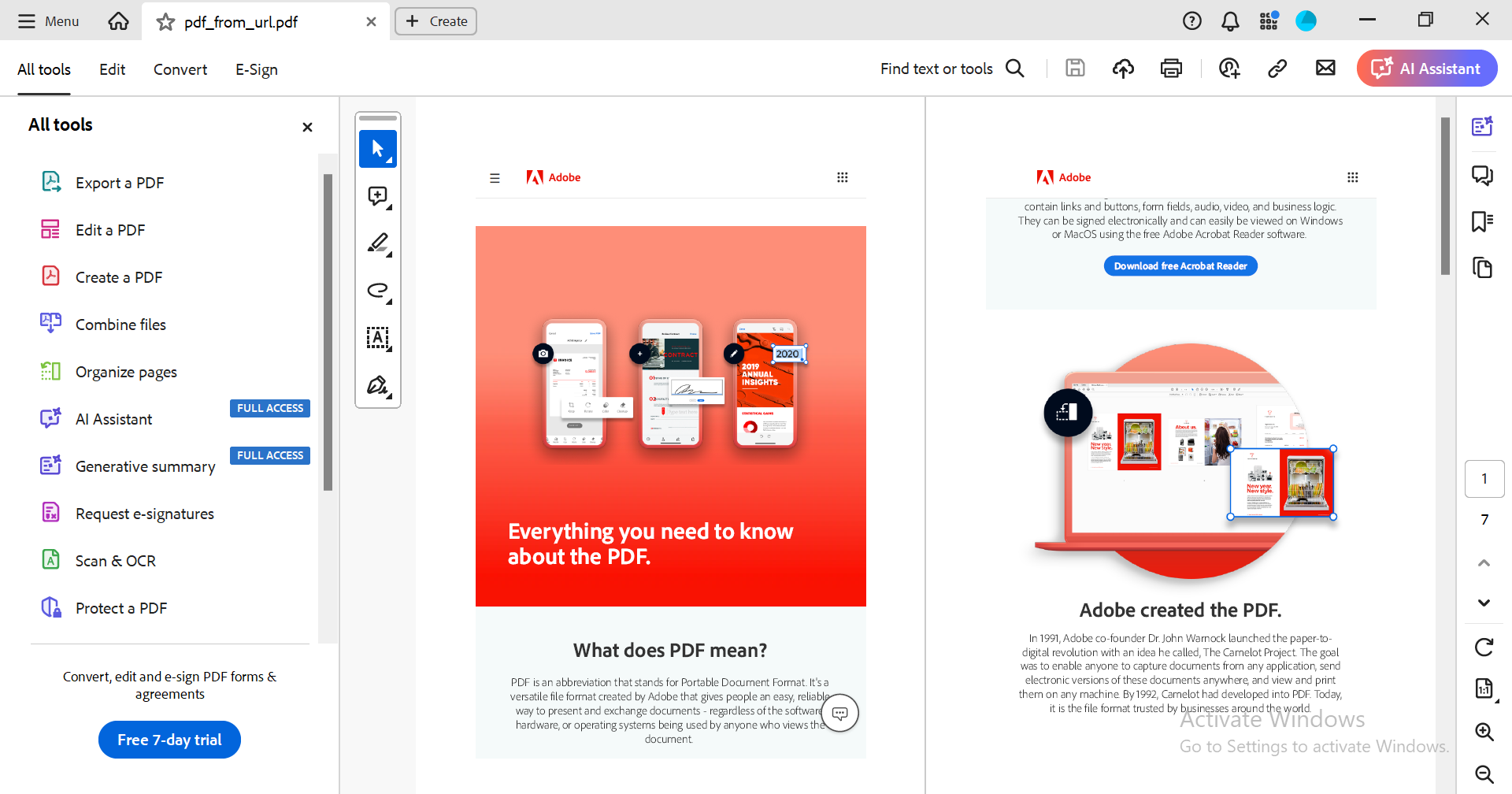Share the document with others icon
1512x794 pixels.
(1229, 69)
